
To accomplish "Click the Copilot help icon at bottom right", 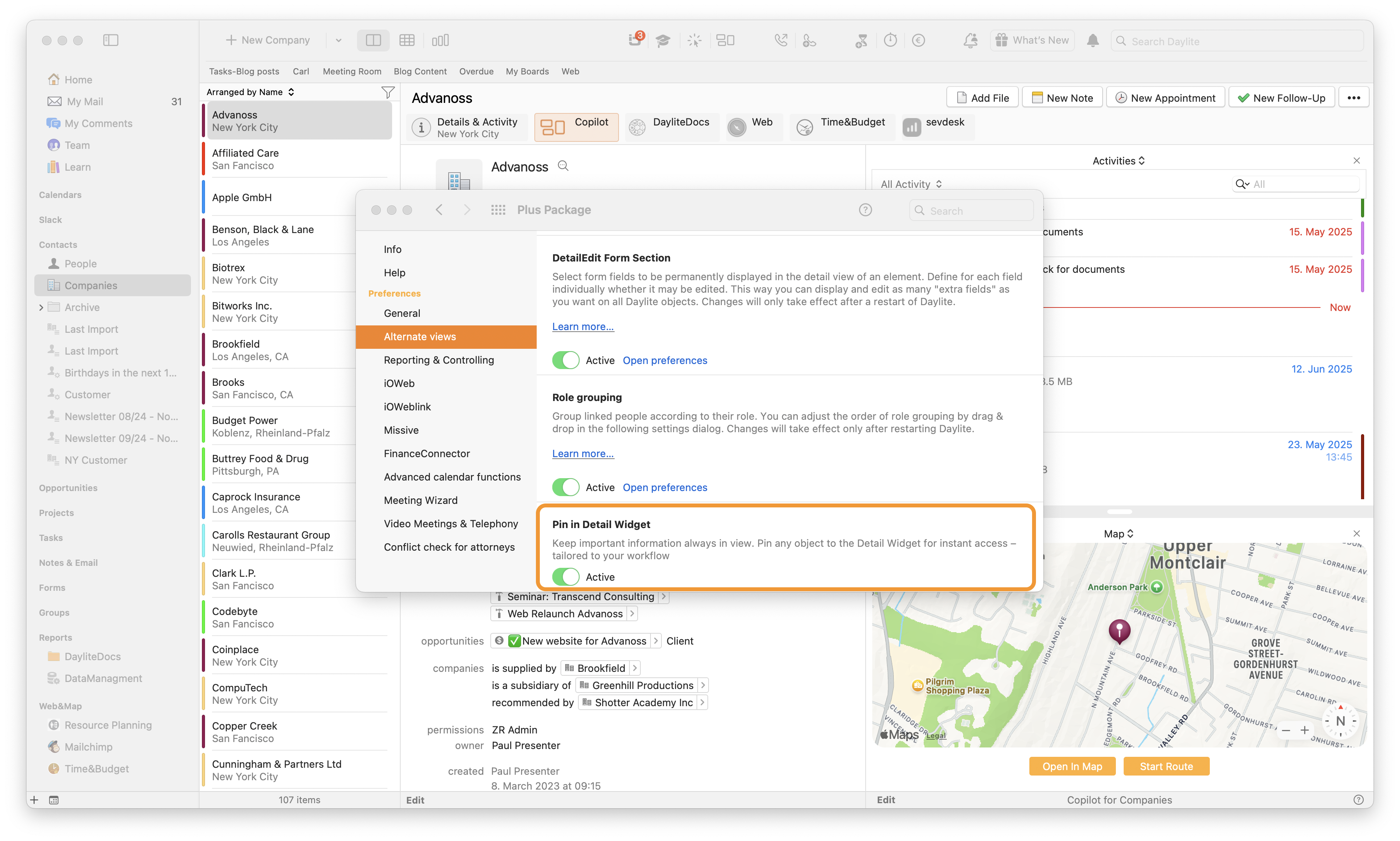I will [1358, 800].
